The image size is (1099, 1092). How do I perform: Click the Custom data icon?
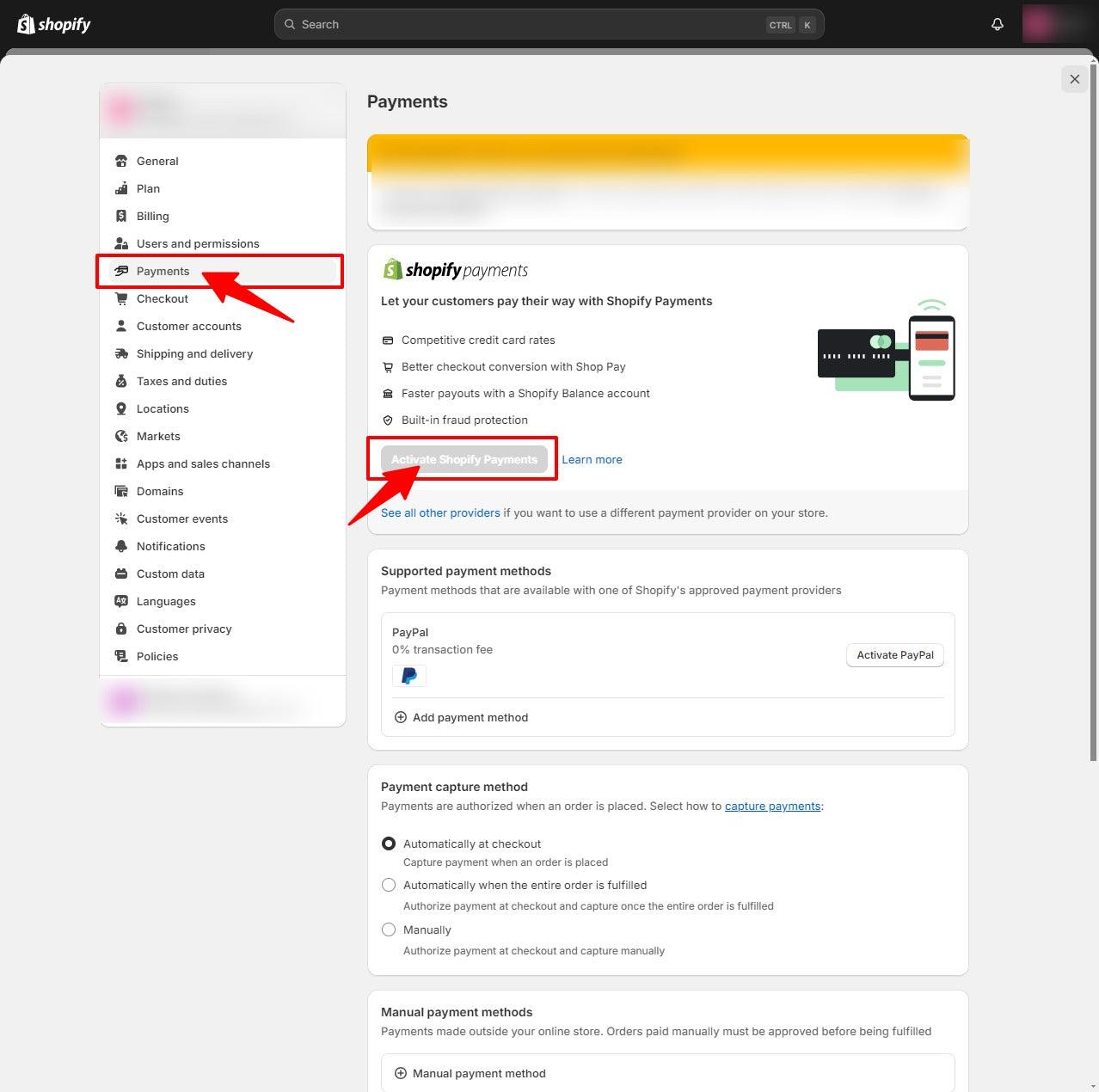coord(121,574)
